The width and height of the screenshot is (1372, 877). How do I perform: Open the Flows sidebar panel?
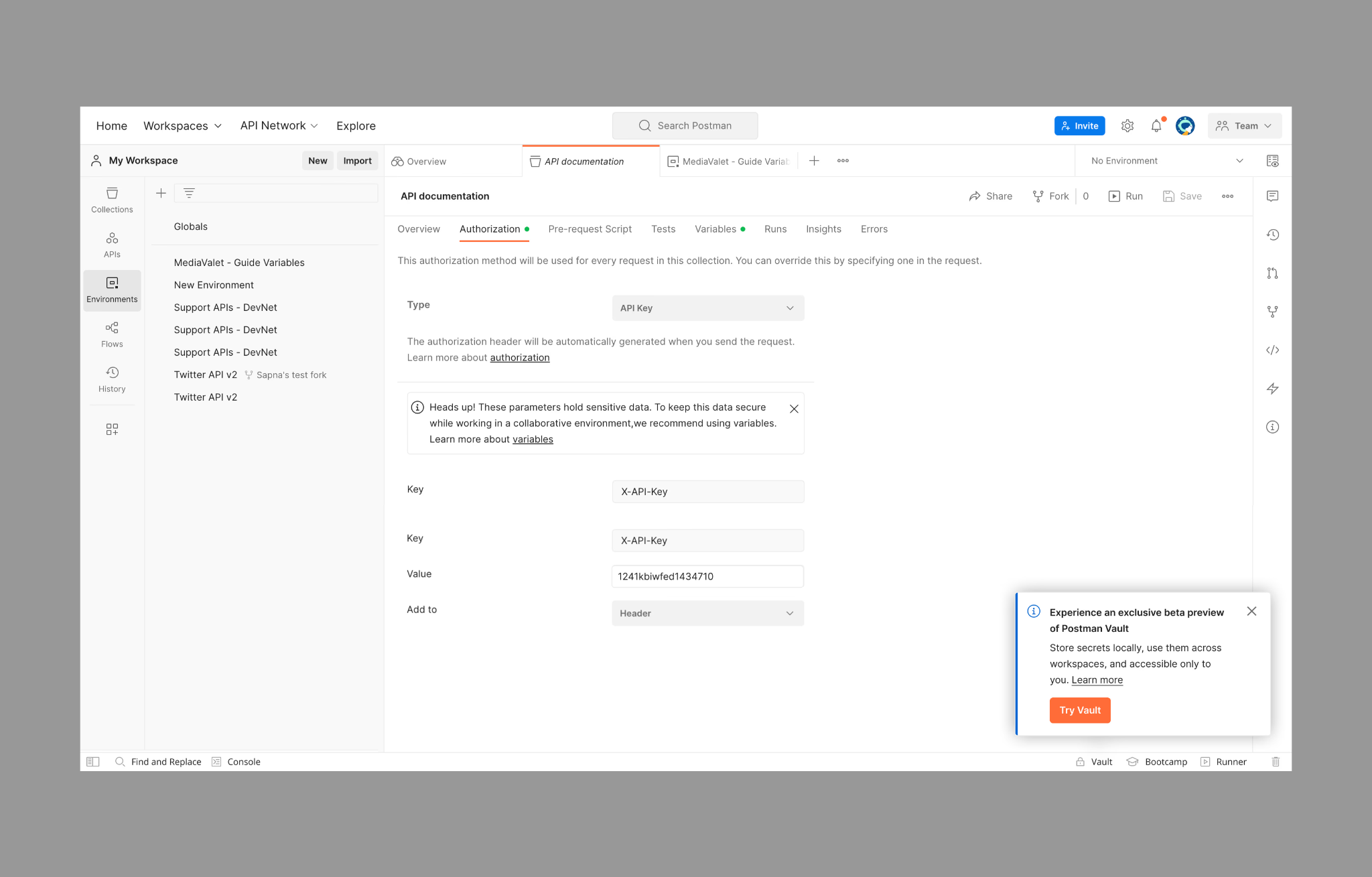[x=112, y=335]
